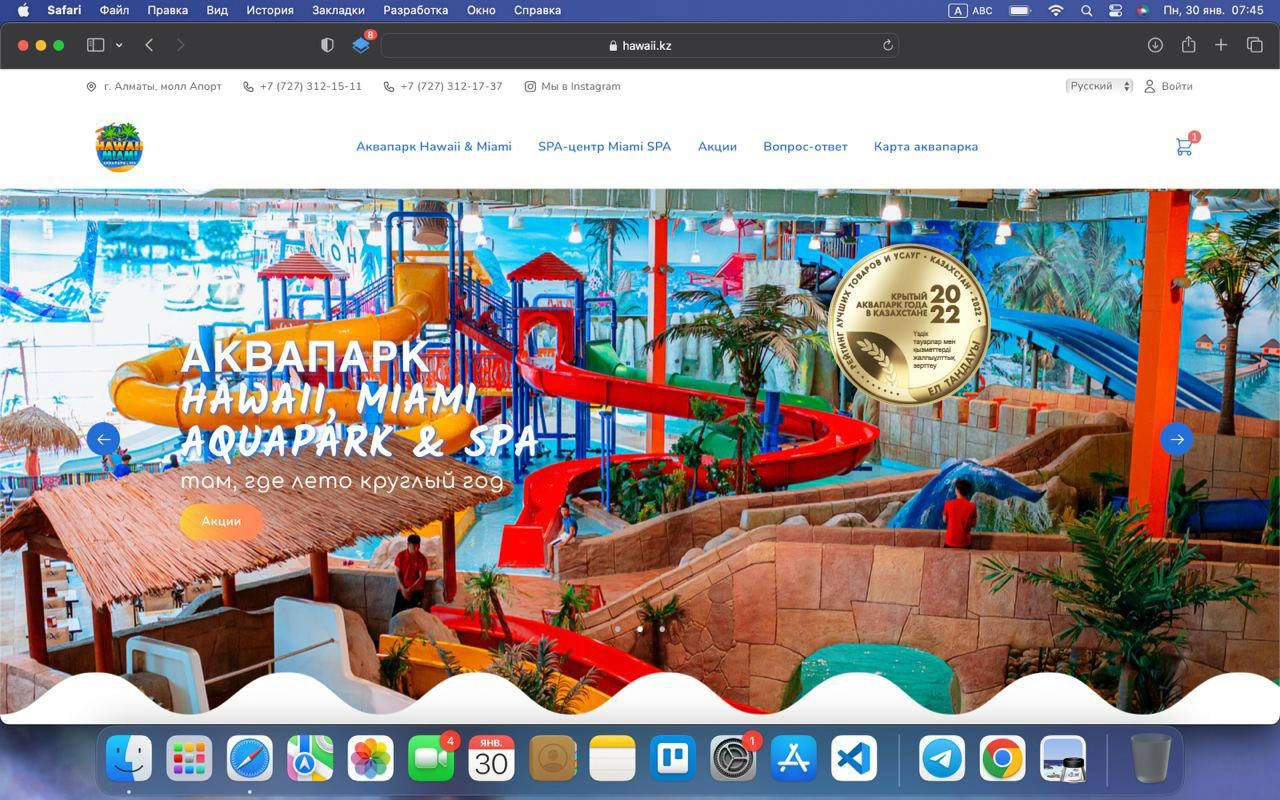The height and width of the screenshot is (800, 1280).
Task: Call the +7 (727) 312-15-11 number
Action: [x=302, y=86]
